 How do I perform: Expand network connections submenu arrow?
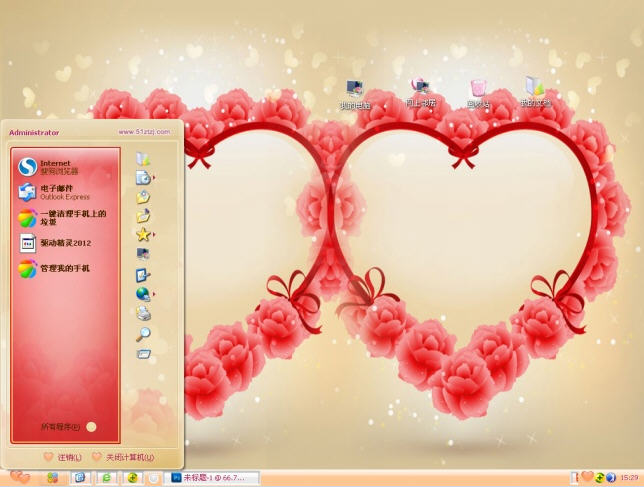154,294
